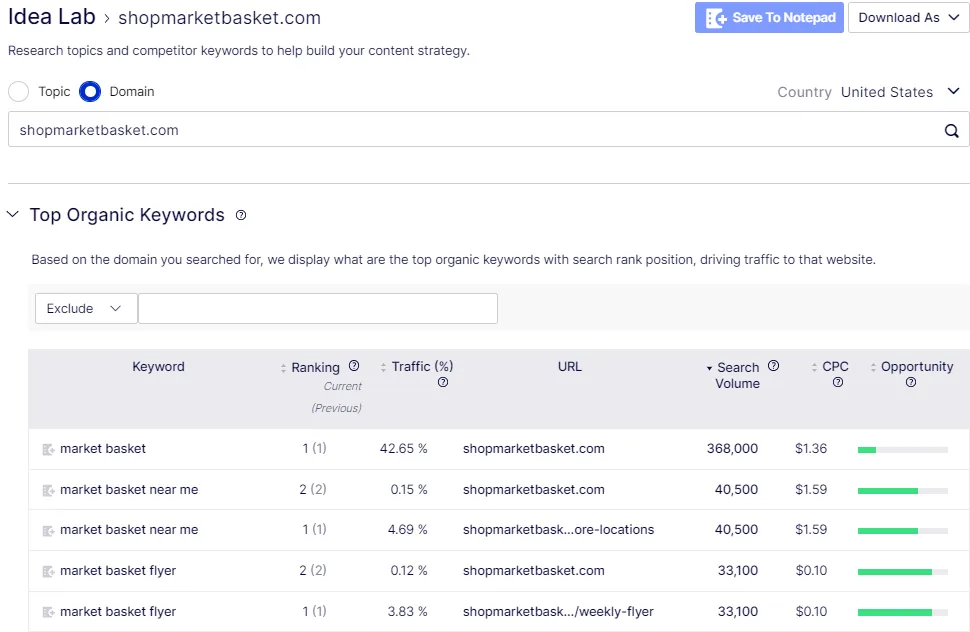Click the CPC column help icon
Viewport: 970px width, 632px height.
[x=838, y=382]
